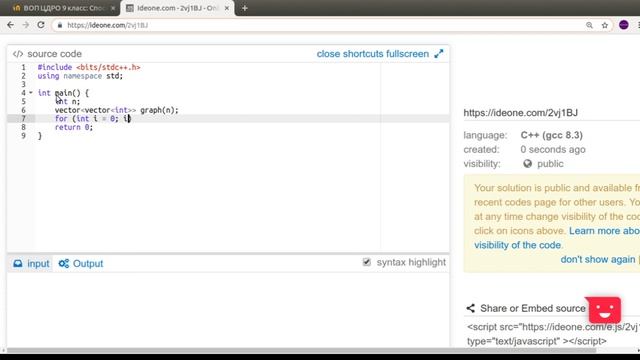
Task: Bookmark this page with the star icon
Action: pyautogui.click(x=605, y=25)
